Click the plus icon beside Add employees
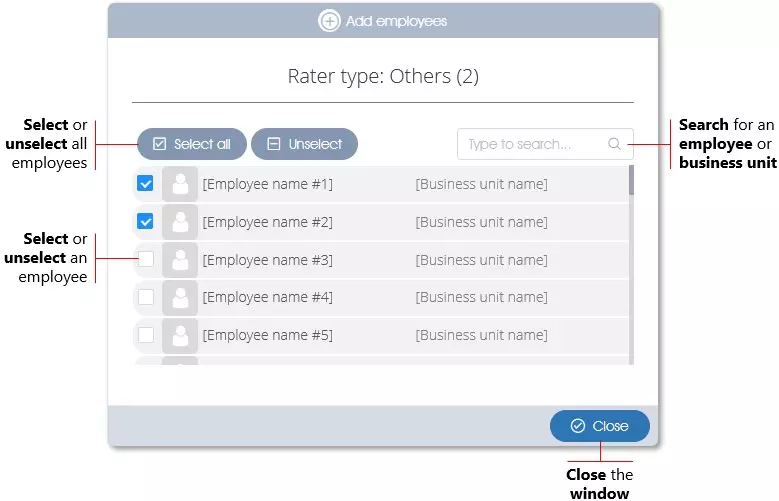779x501 pixels. tap(329, 21)
